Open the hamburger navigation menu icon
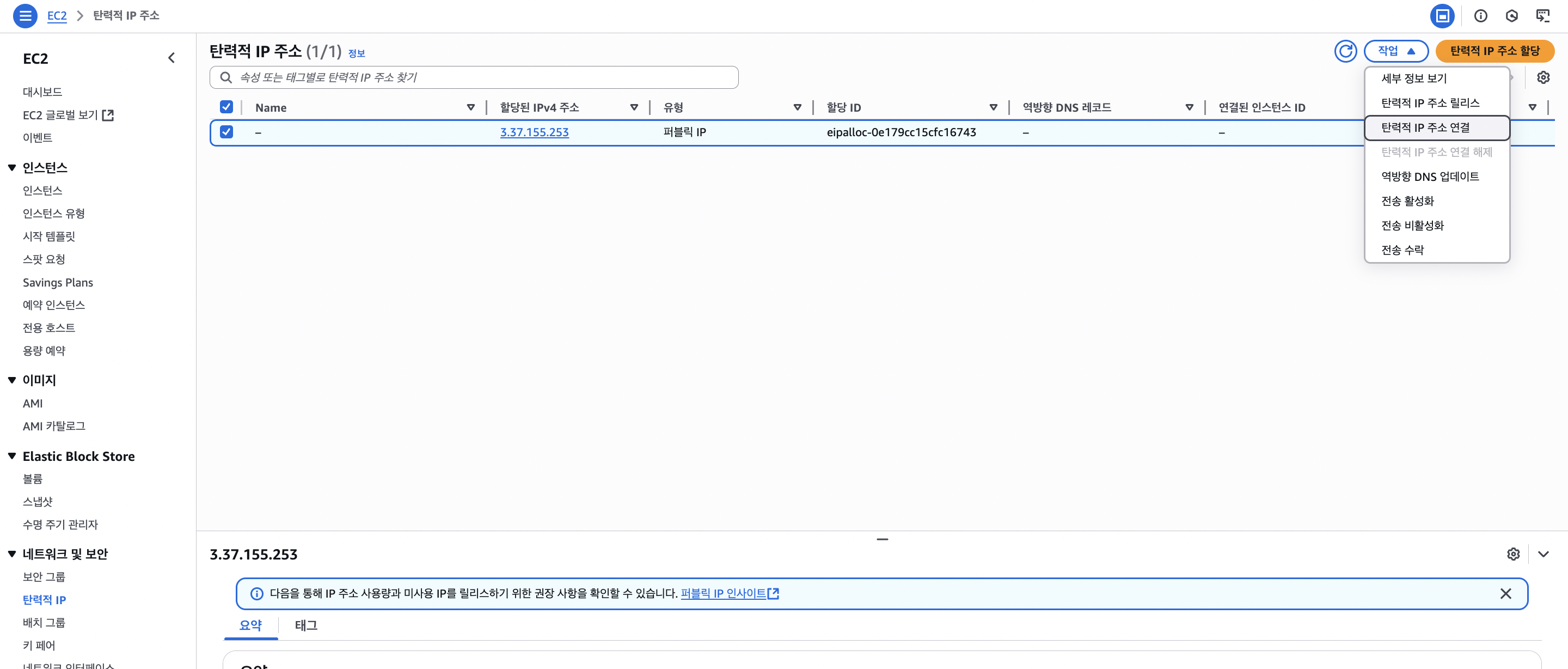1568x669 pixels. click(25, 15)
